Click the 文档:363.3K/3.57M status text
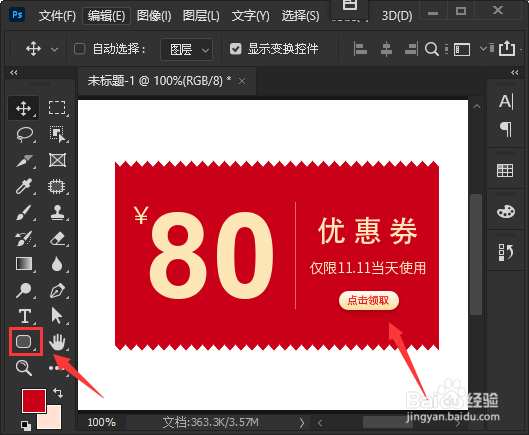Viewport: 529px width, 435px height. (x=211, y=423)
